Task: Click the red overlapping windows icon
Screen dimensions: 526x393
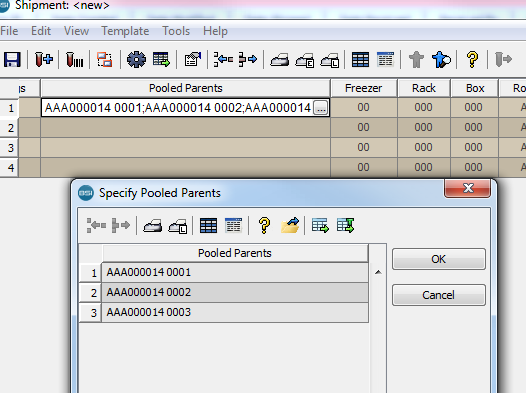Action: 105,60
